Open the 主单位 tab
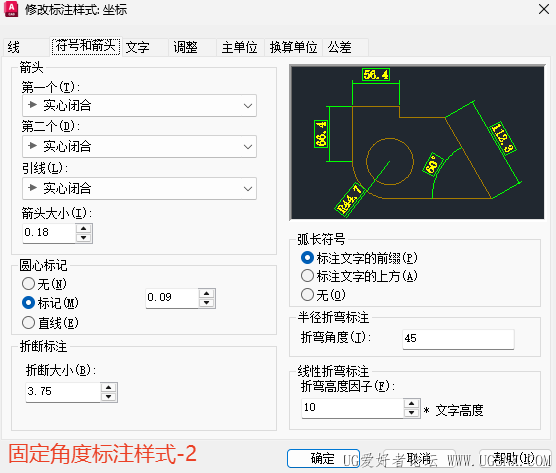The width and height of the screenshot is (556, 473). [x=240, y=47]
